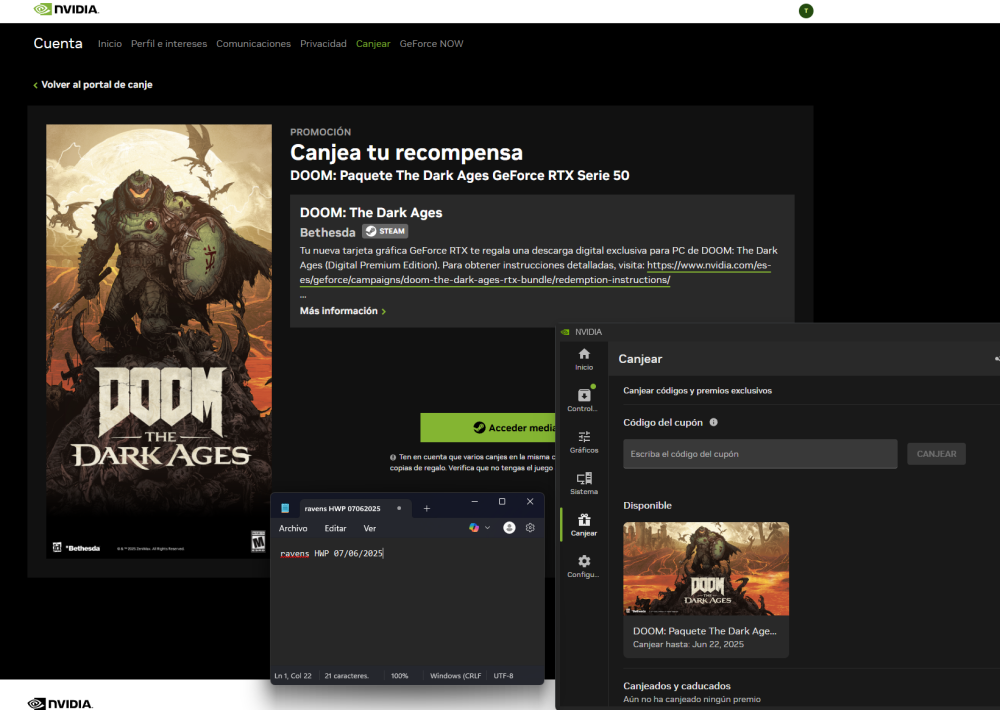
Task: Open Comunicaciones tab
Action: (253, 44)
